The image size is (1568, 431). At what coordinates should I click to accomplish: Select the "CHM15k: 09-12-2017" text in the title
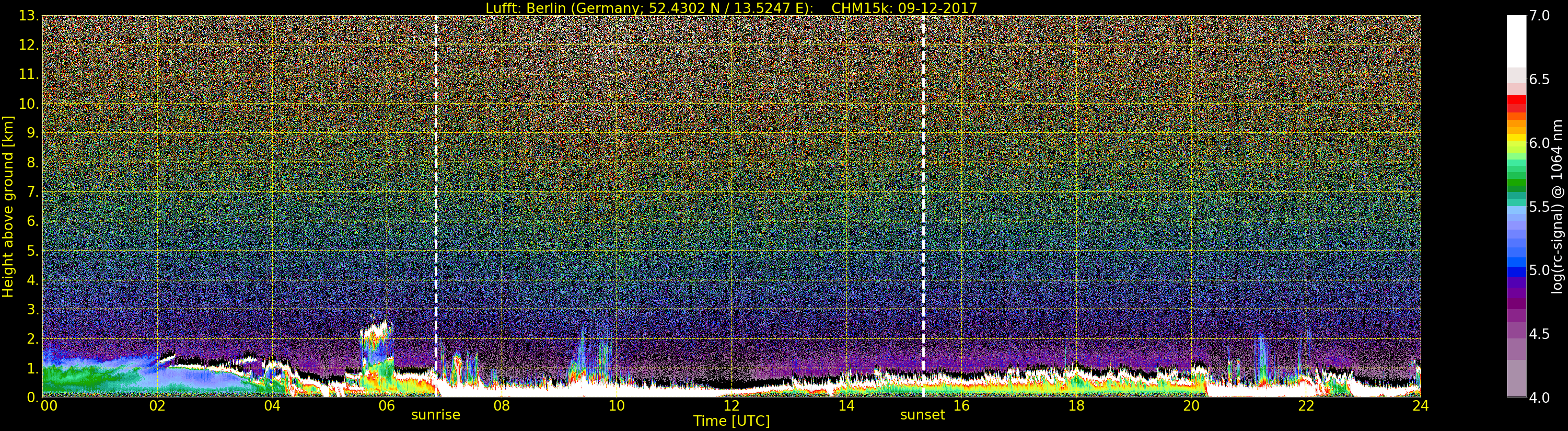pyautogui.click(x=904, y=8)
